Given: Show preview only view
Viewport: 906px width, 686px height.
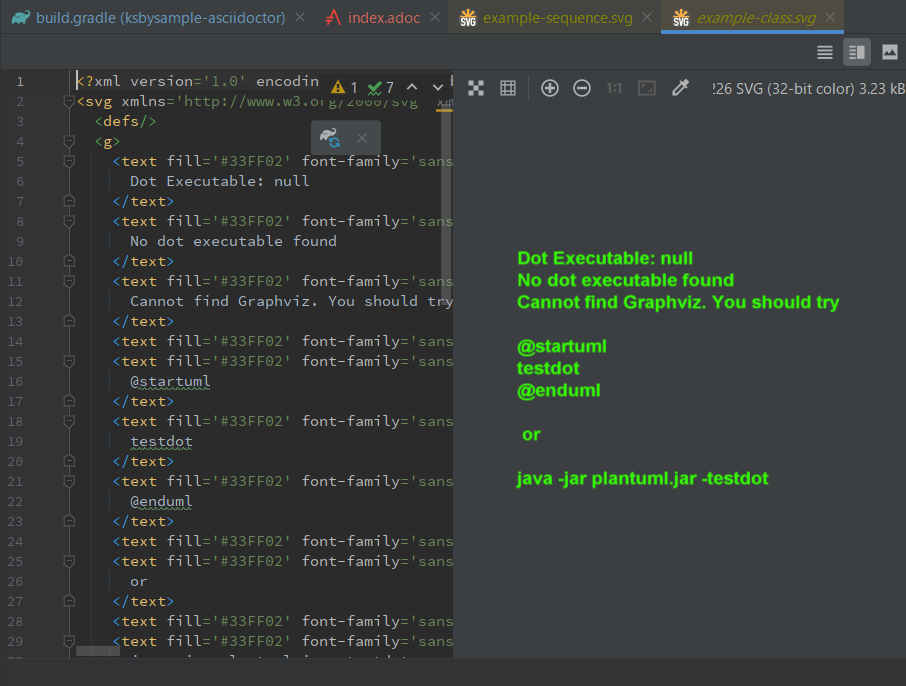Looking at the screenshot, I should pos(890,53).
